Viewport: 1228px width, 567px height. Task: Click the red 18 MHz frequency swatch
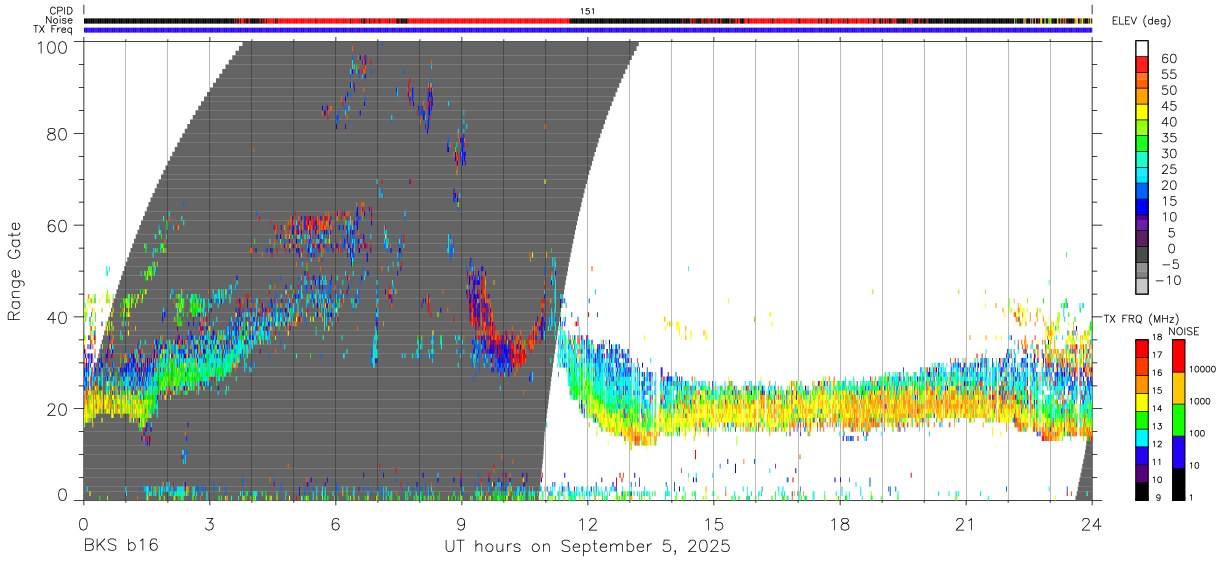click(x=1142, y=347)
